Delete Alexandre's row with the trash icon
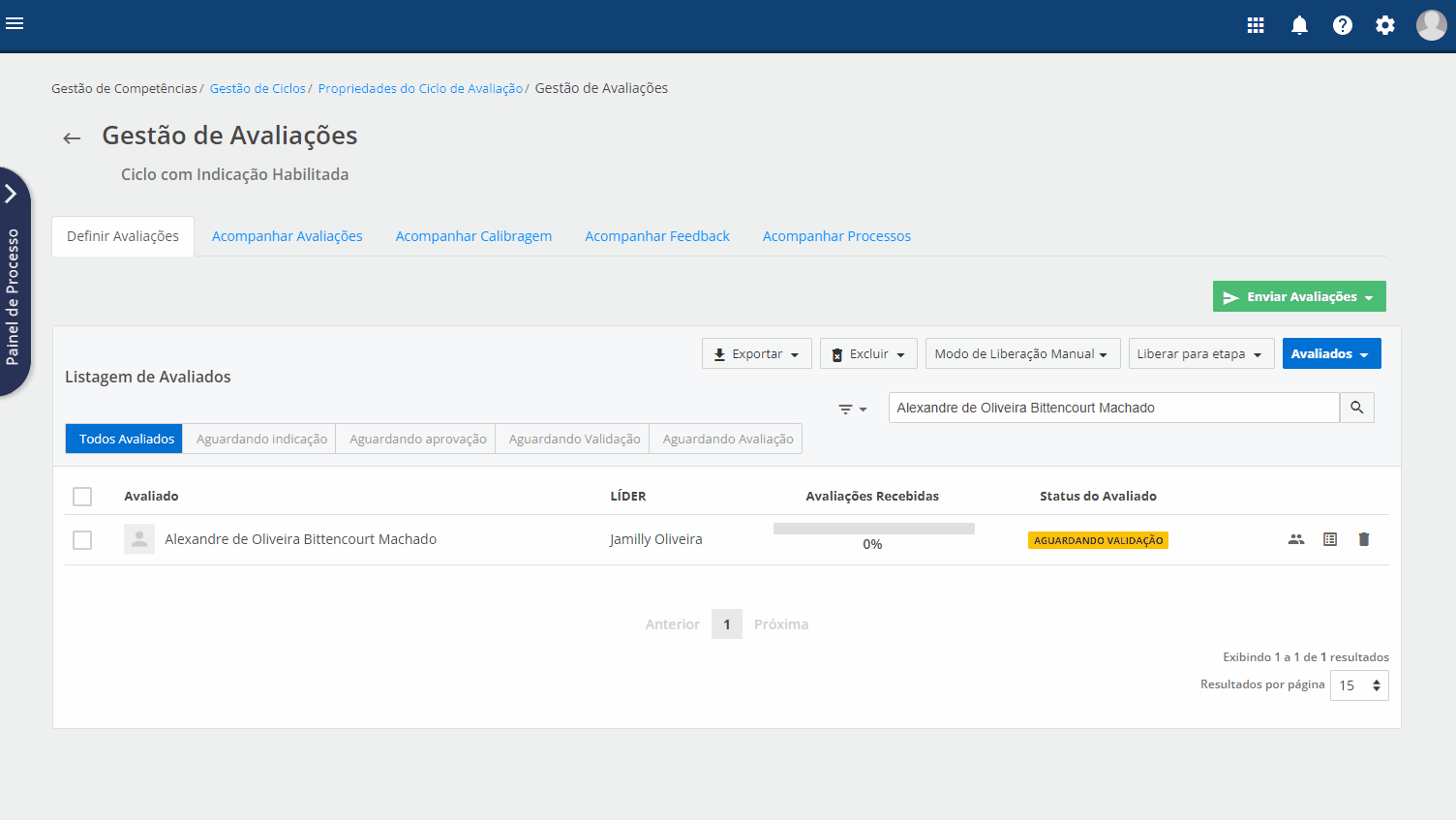Image resolution: width=1456 pixels, height=820 pixels. (1364, 539)
